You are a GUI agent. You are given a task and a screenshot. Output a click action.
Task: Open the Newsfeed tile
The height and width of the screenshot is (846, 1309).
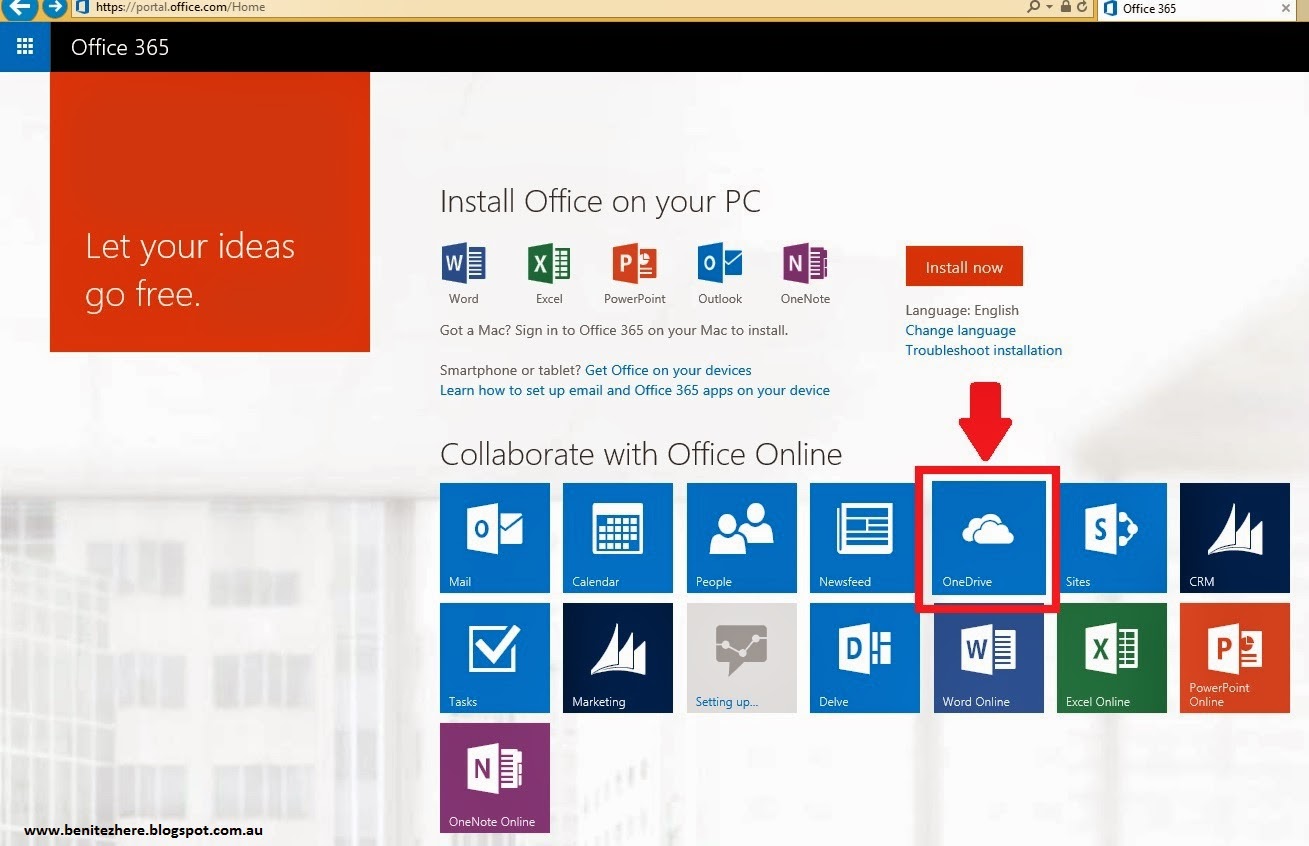coord(865,538)
